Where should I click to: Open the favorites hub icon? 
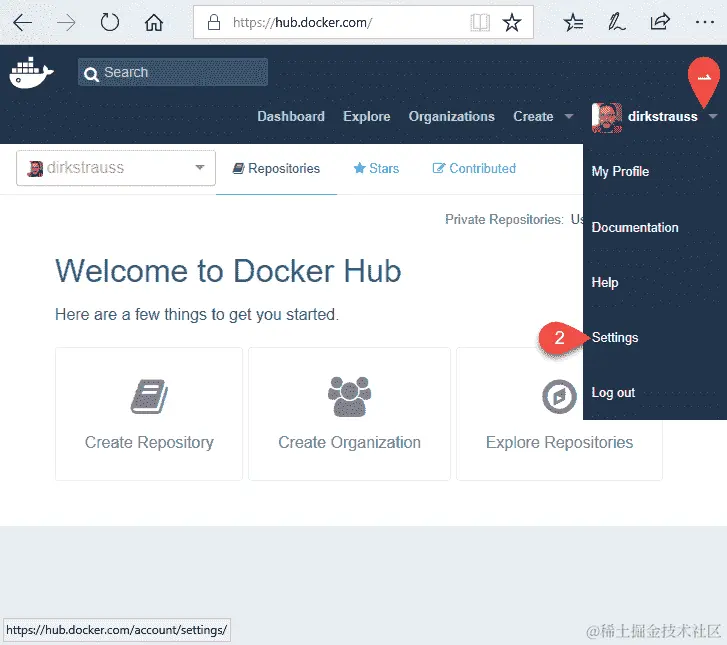pos(573,22)
